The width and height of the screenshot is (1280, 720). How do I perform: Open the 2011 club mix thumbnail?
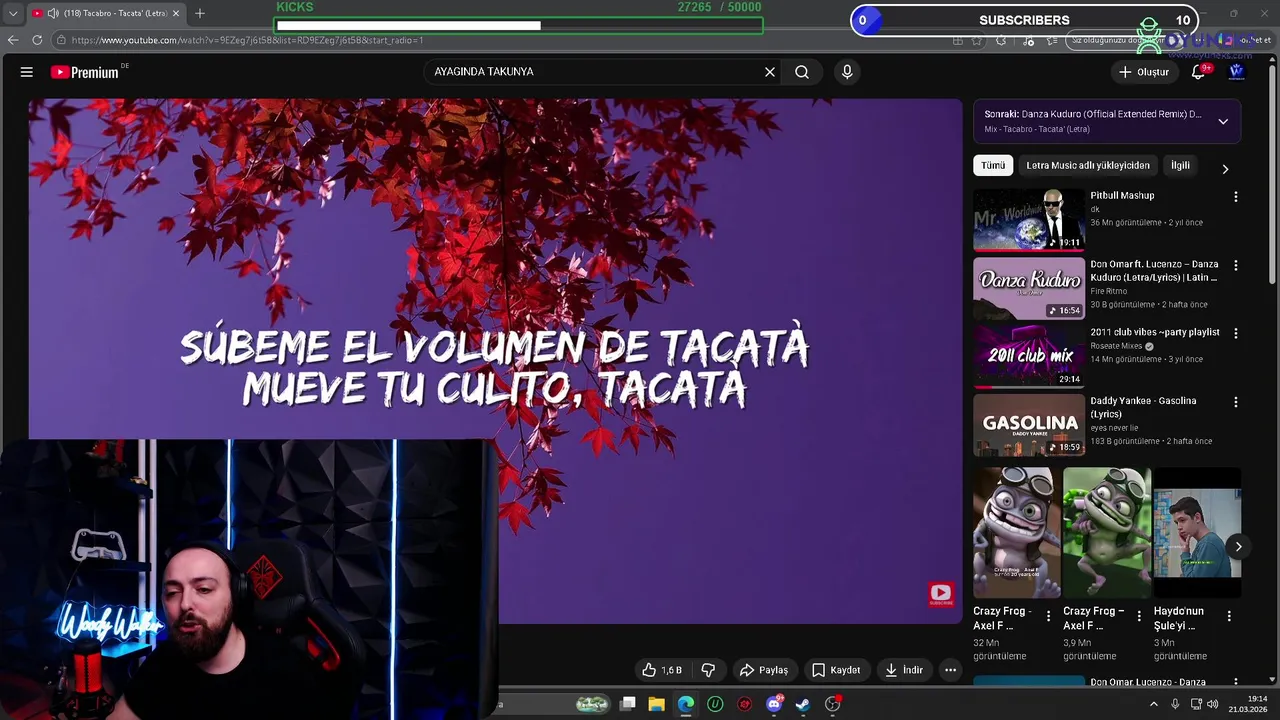(x=1029, y=356)
